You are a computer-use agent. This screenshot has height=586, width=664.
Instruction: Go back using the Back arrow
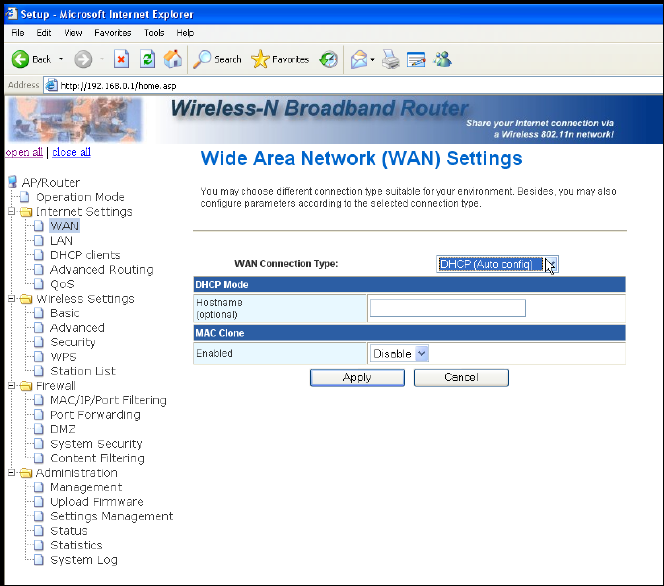click(x=20, y=59)
